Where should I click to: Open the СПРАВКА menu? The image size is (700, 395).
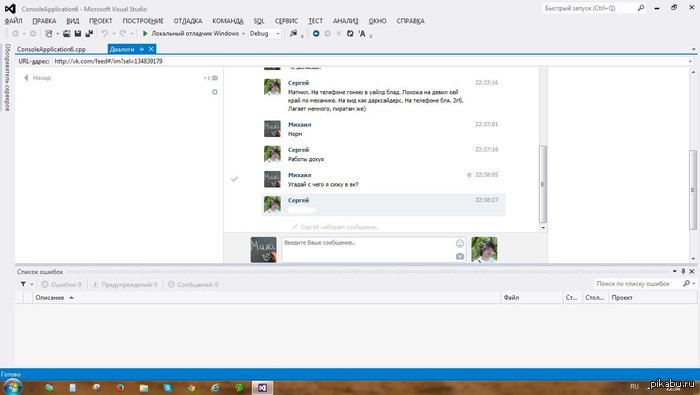pyautogui.click(x=410, y=21)
